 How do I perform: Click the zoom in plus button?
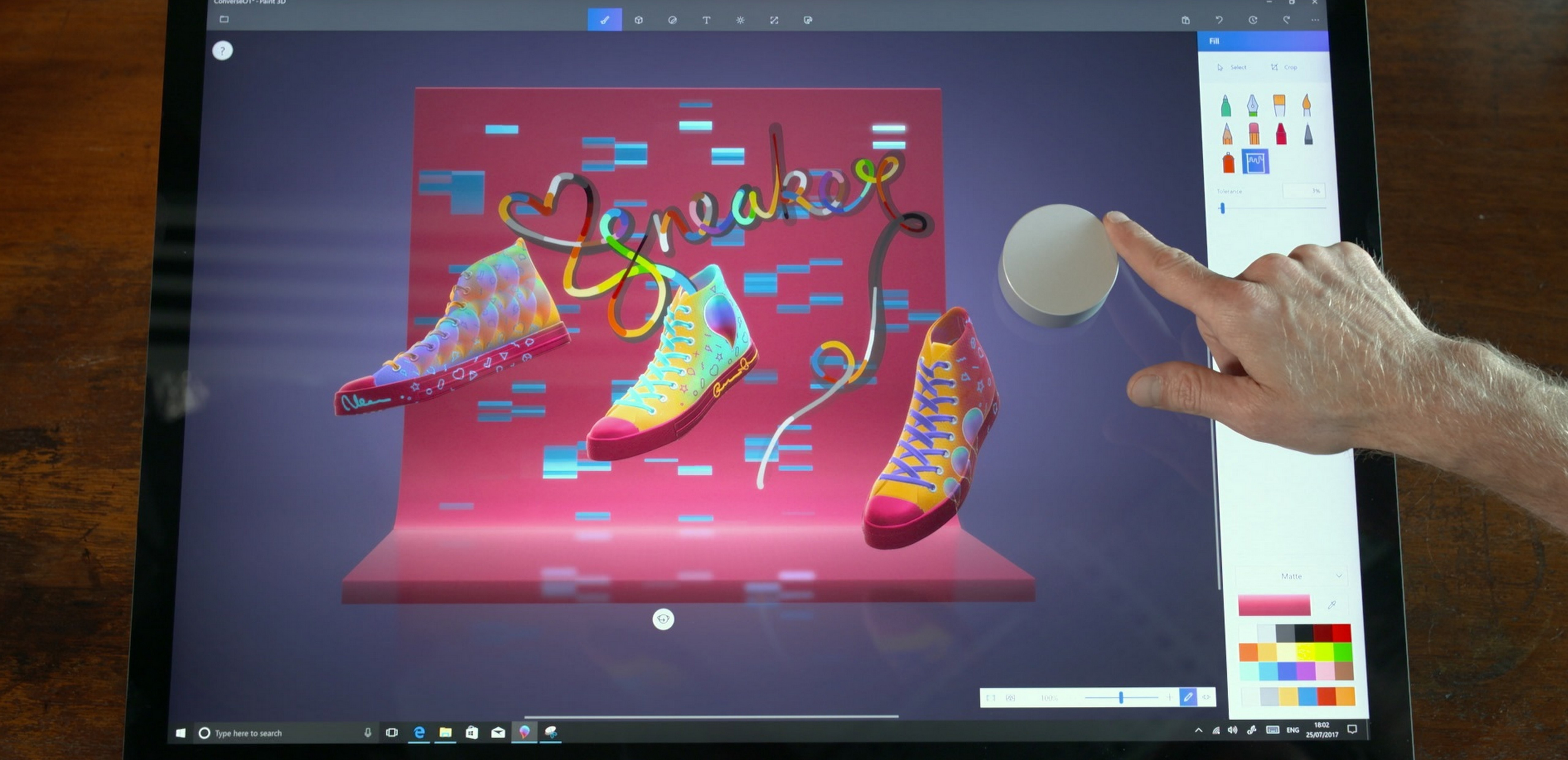tap(1169, 697)
